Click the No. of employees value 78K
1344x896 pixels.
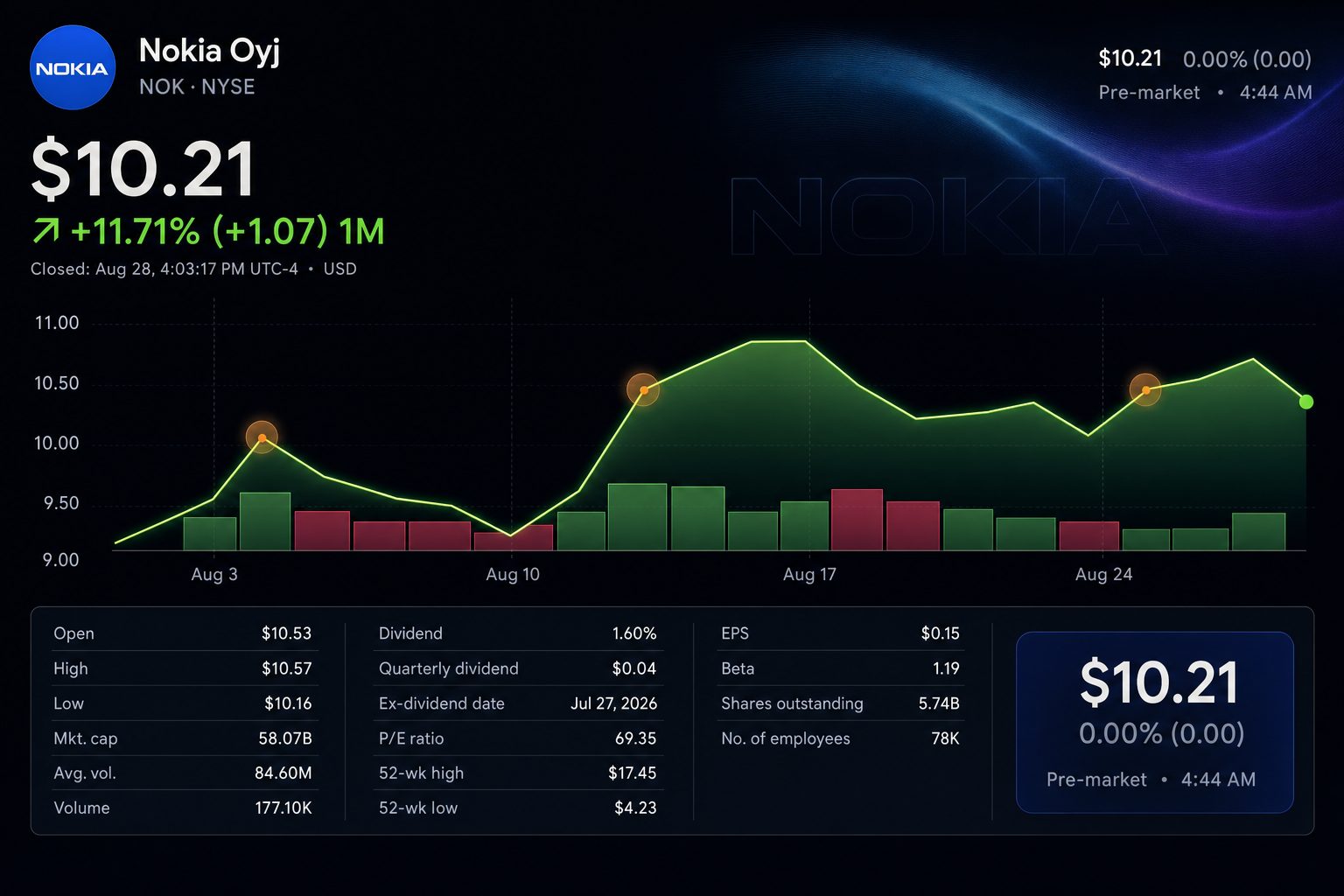point(946,738)
